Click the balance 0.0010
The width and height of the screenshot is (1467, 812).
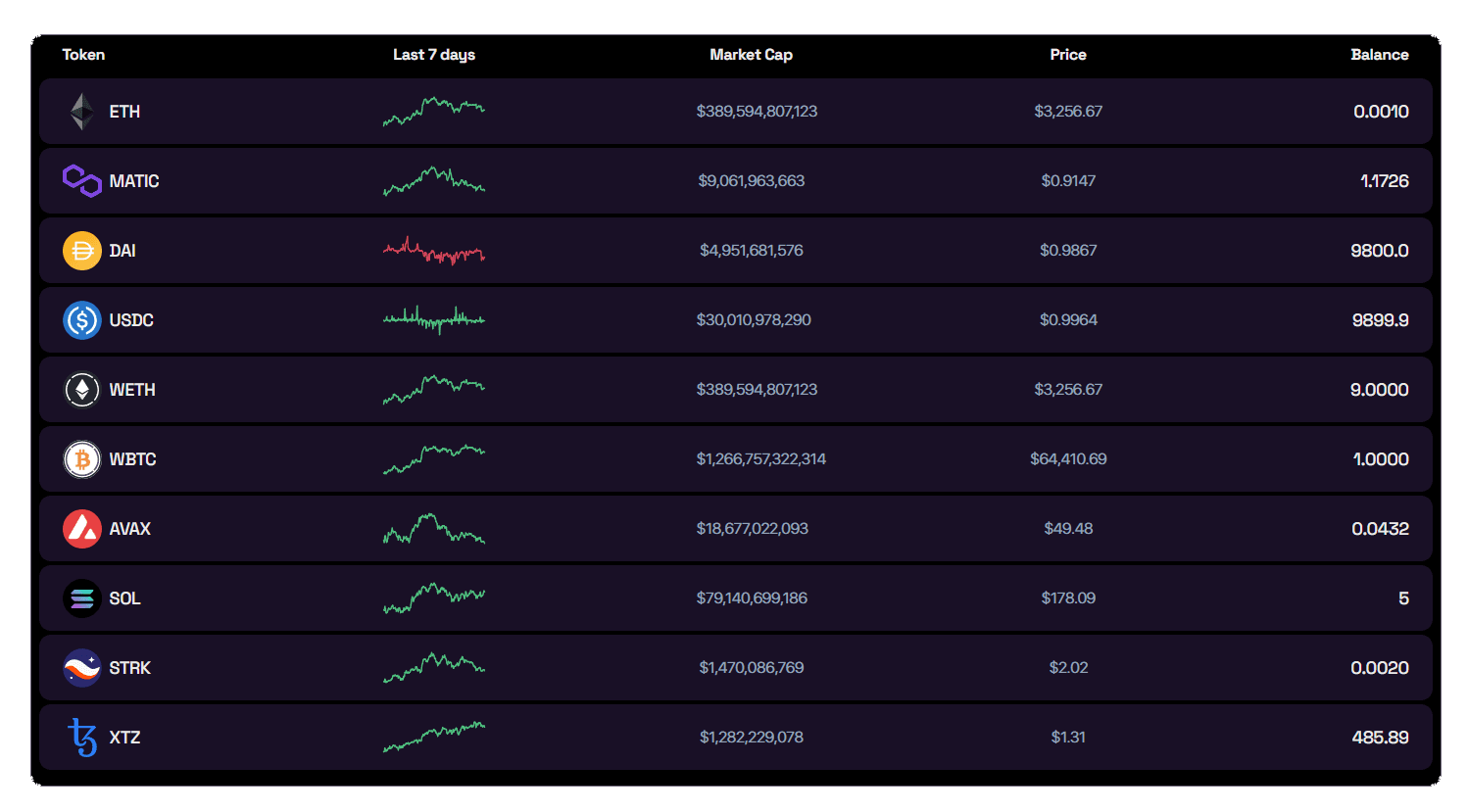(x=1381, y=112)
